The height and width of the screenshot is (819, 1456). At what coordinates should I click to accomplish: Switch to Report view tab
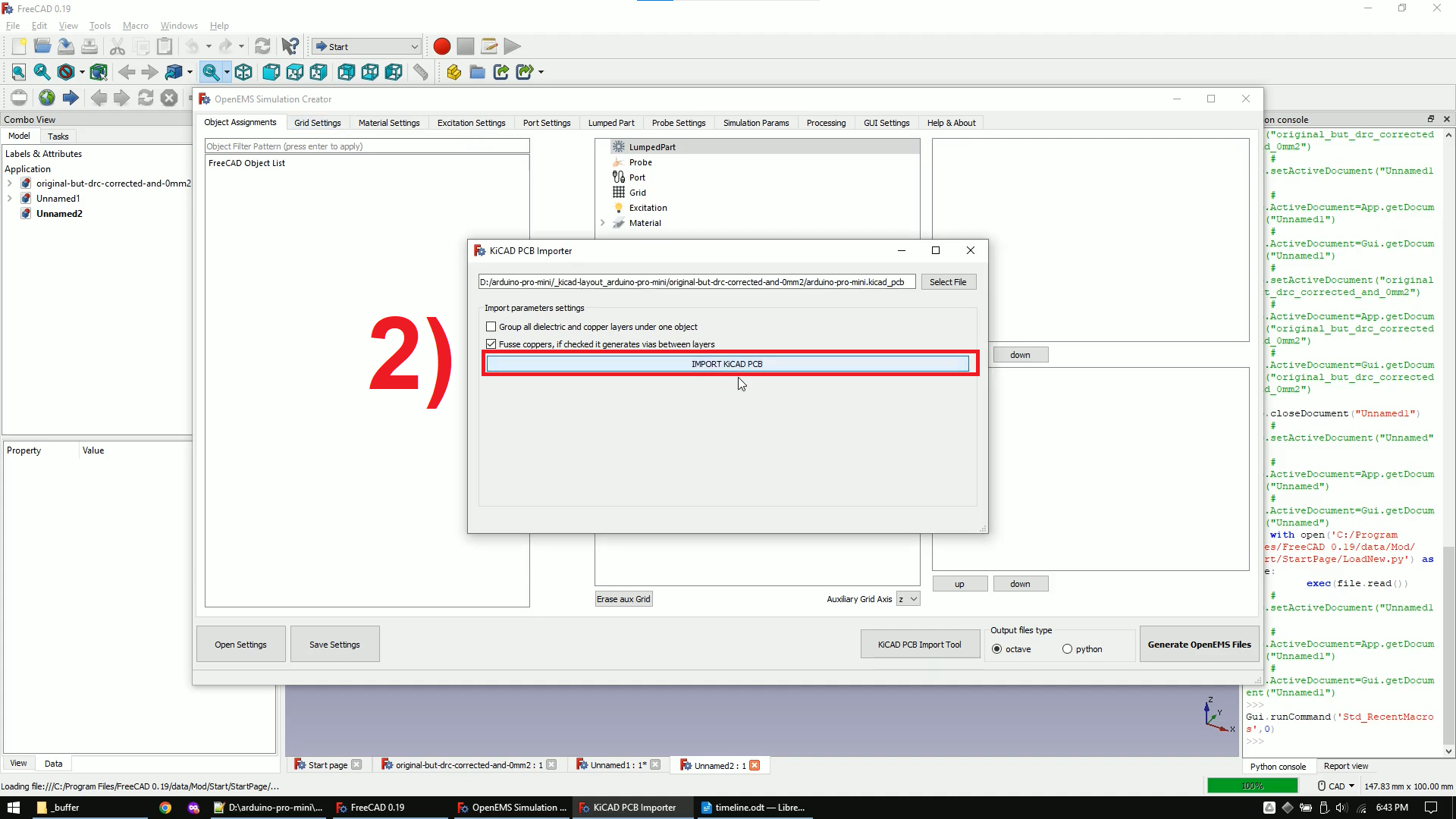click(1345, 767)
